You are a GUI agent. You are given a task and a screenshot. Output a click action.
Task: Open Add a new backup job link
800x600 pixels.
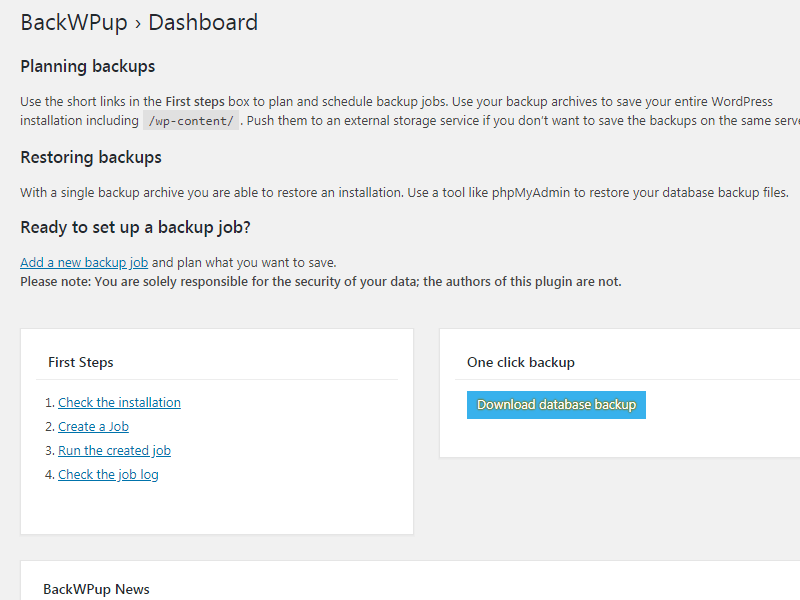(x=83, y=262)
